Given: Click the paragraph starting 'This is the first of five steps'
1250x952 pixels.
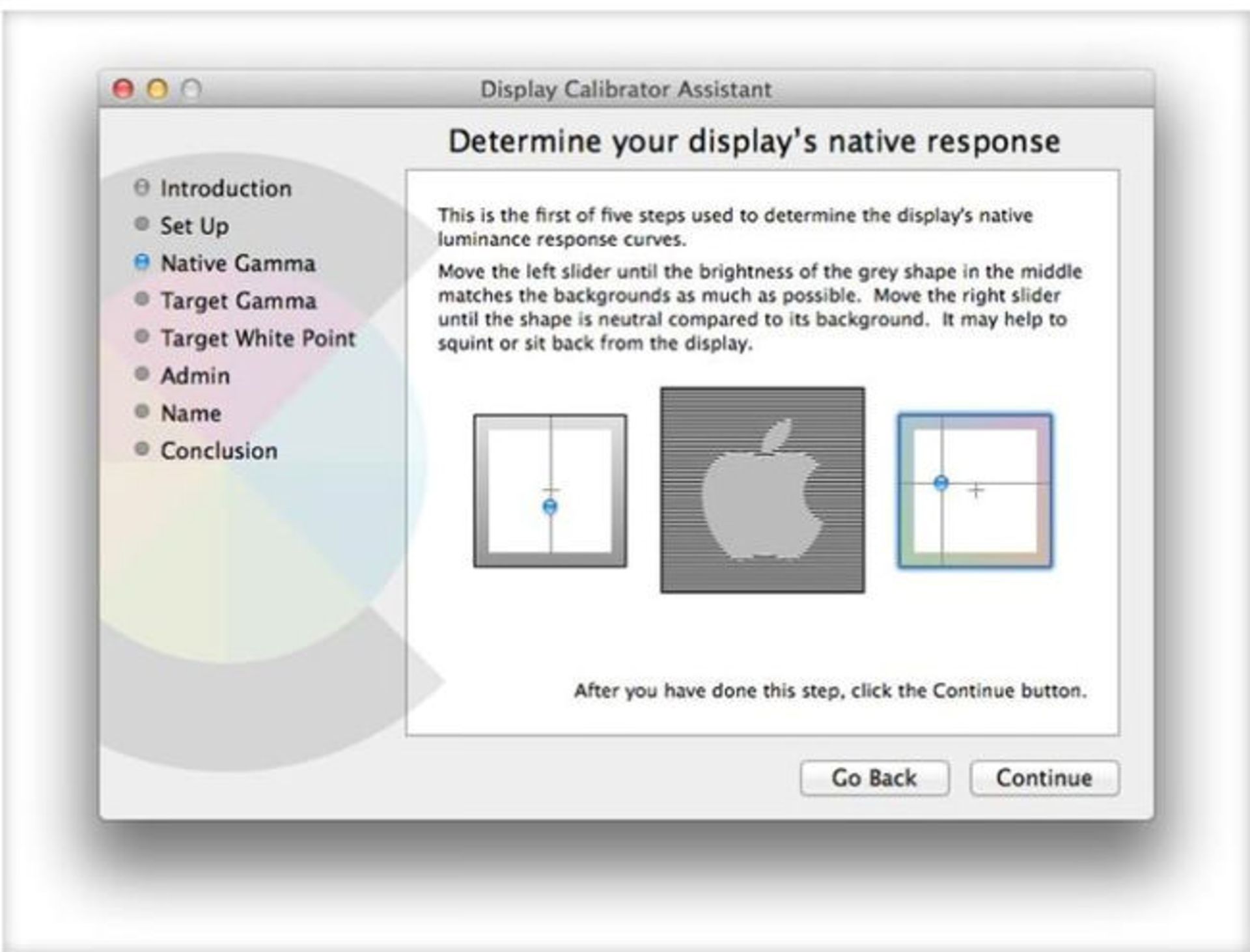Looking at the screenshot, I should pos(735,227).
